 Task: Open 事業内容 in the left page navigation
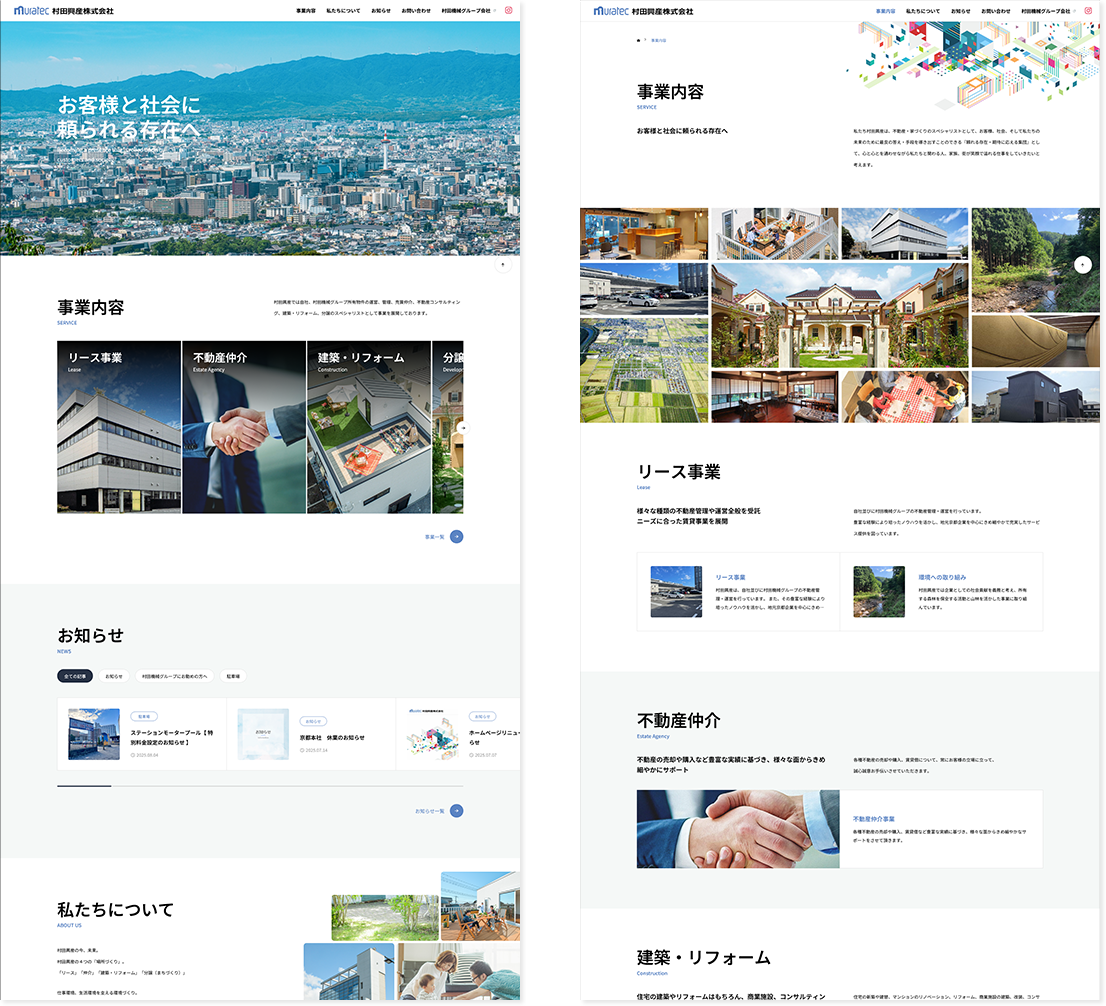tap(306, 11)
